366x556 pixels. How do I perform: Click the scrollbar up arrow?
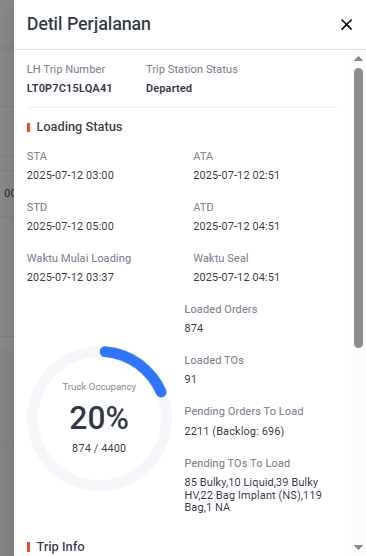[x=358, y=59]
